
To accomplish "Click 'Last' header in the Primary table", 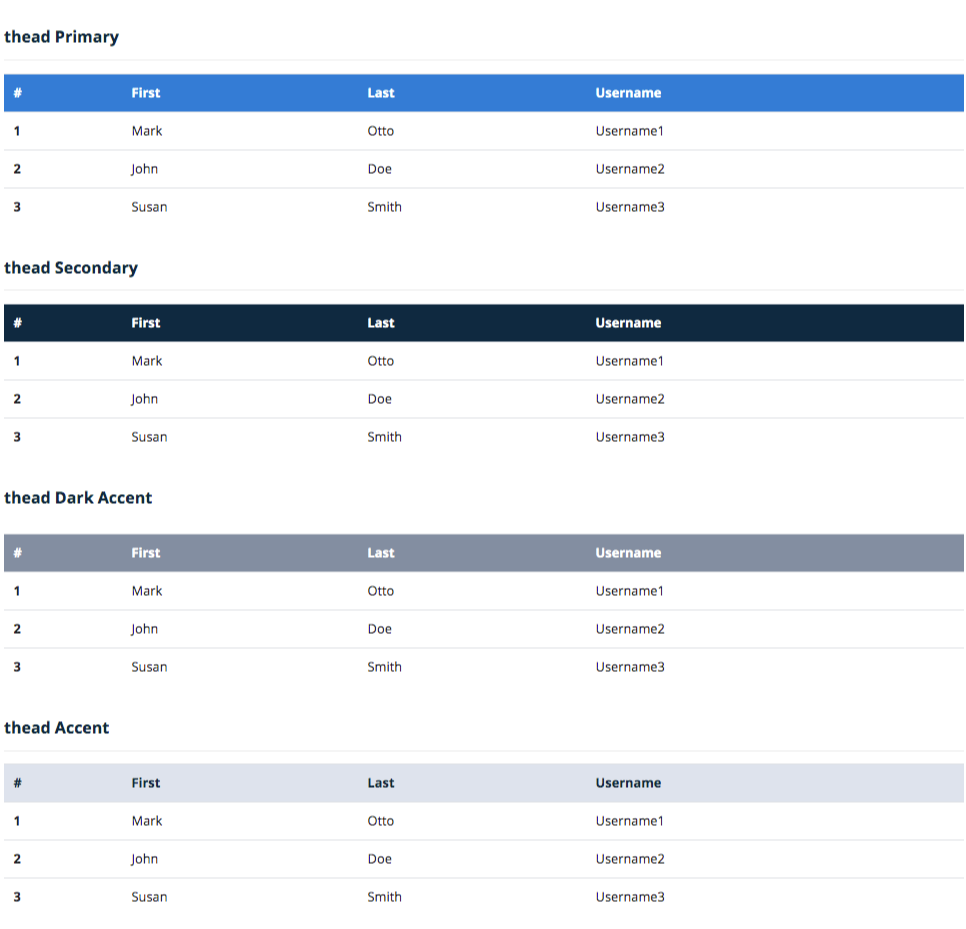I will [x=381, y=93].
